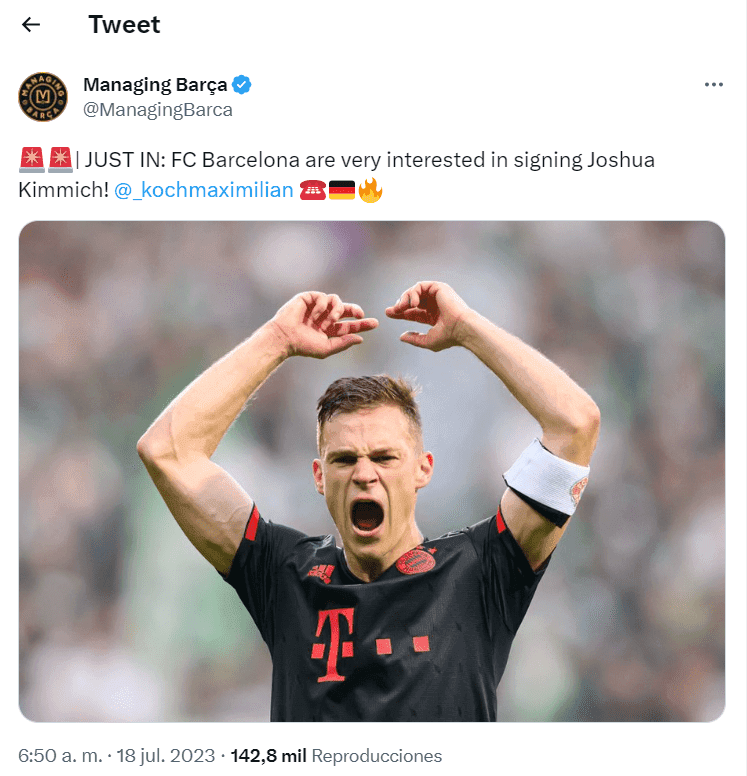
Task: Click the first red siren emoji
Action: (x=31, y=159)
